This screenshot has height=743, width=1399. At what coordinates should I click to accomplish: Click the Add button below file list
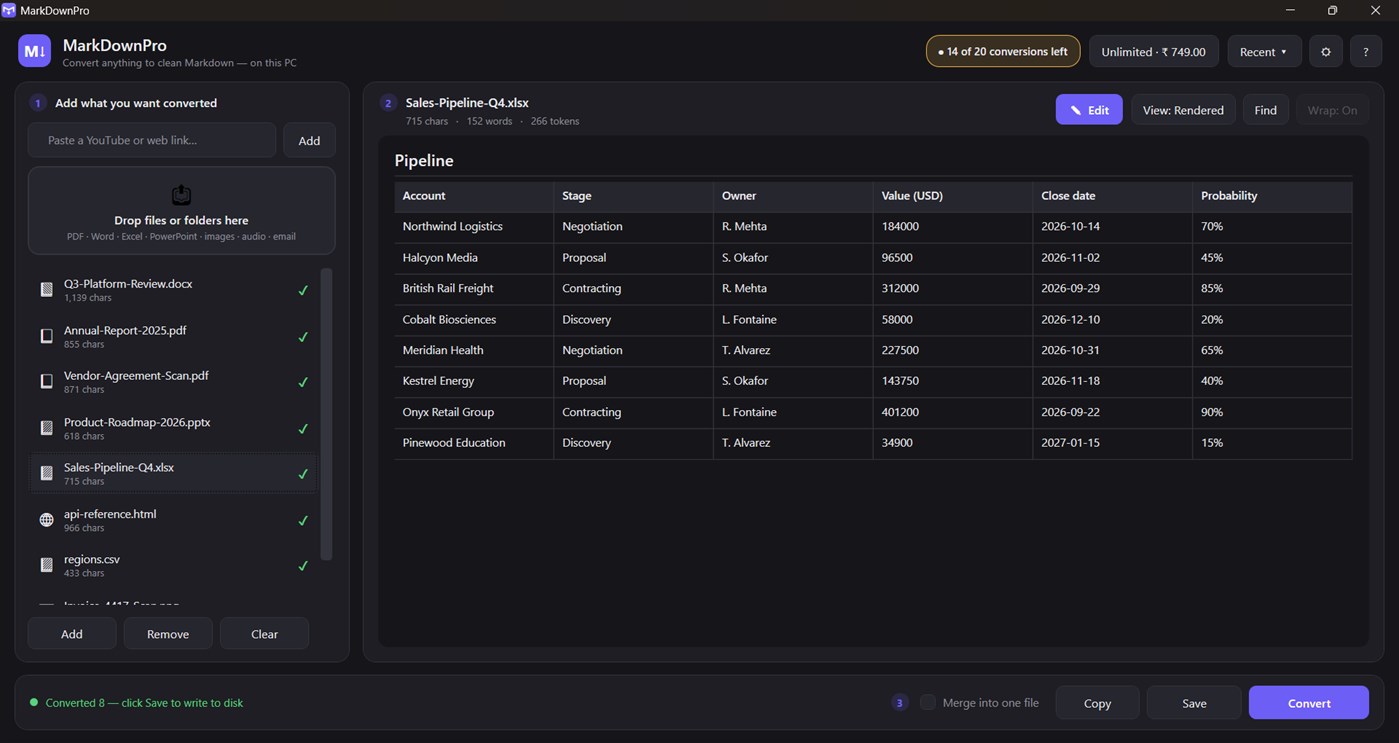click(72, 634)
